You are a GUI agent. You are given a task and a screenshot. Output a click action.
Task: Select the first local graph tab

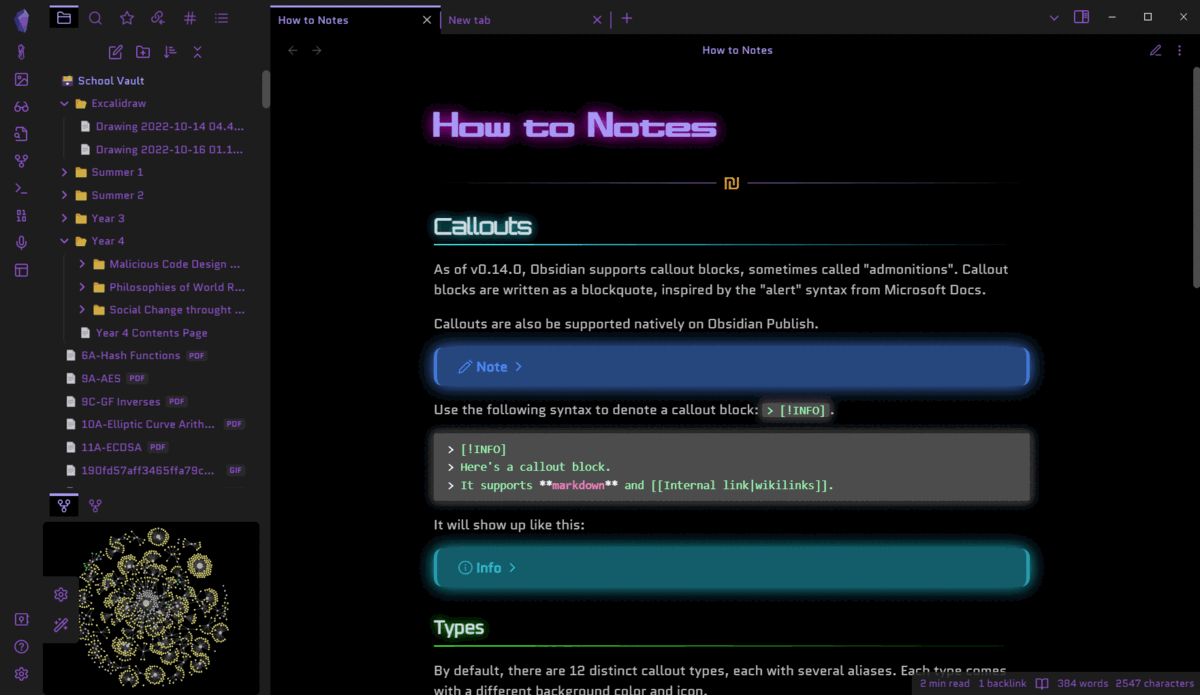(64, 506)
